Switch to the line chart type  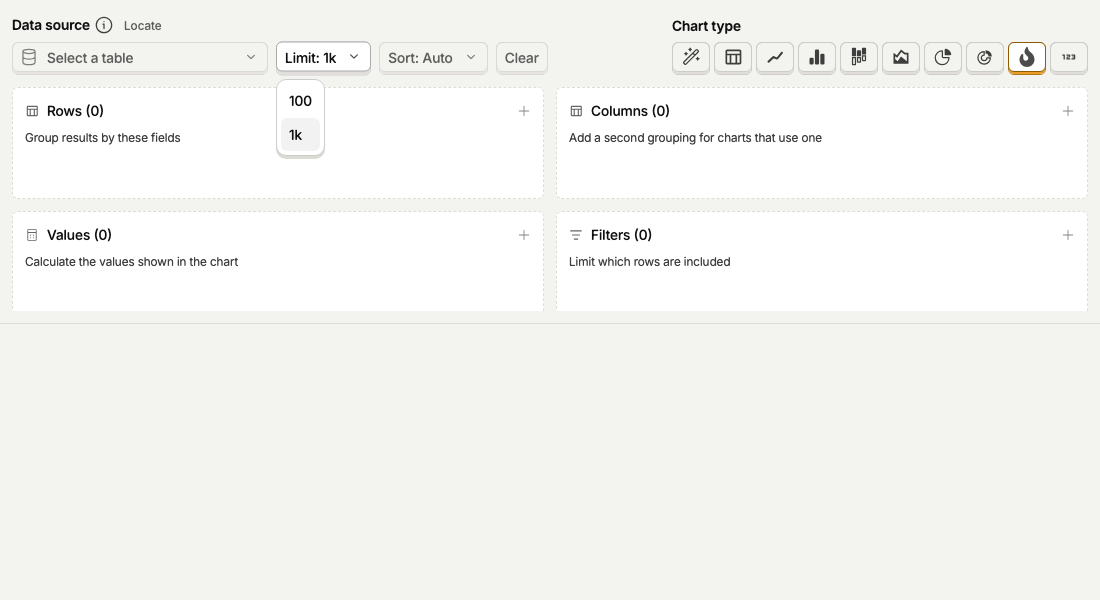tap(775, 58)
